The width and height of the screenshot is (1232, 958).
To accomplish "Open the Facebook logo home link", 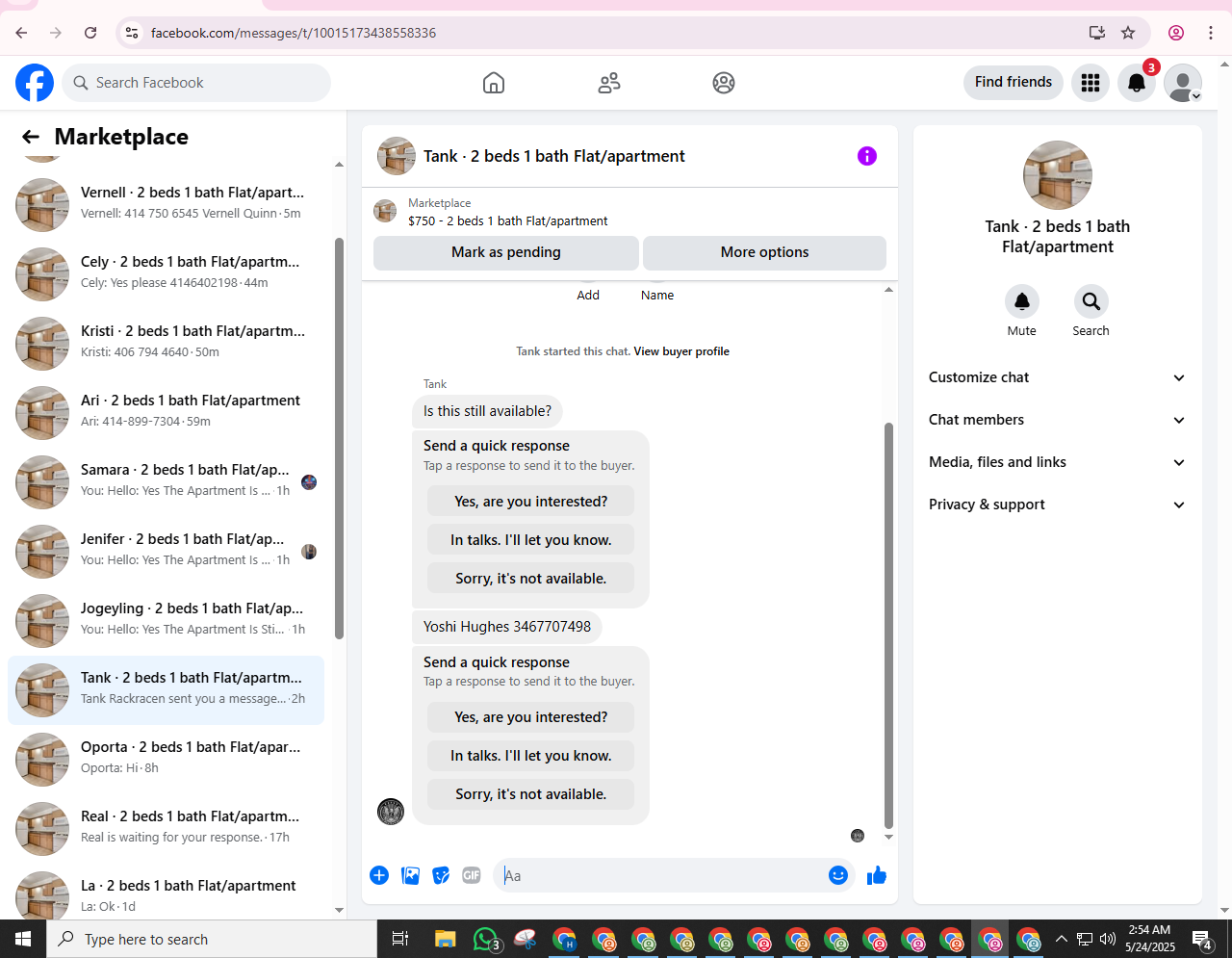I will 35,83.
